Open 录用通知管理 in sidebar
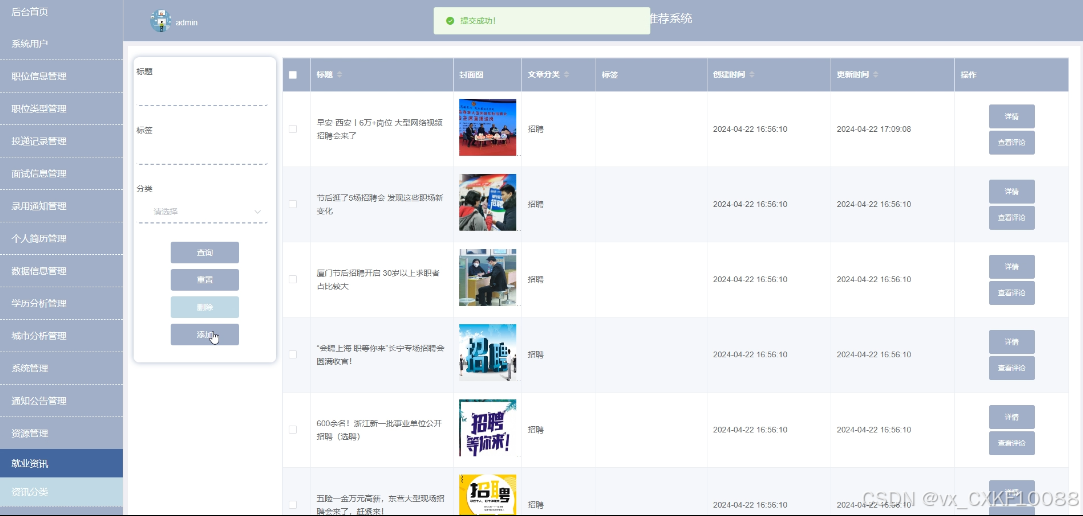1083x516 pixels. point(61,206)
